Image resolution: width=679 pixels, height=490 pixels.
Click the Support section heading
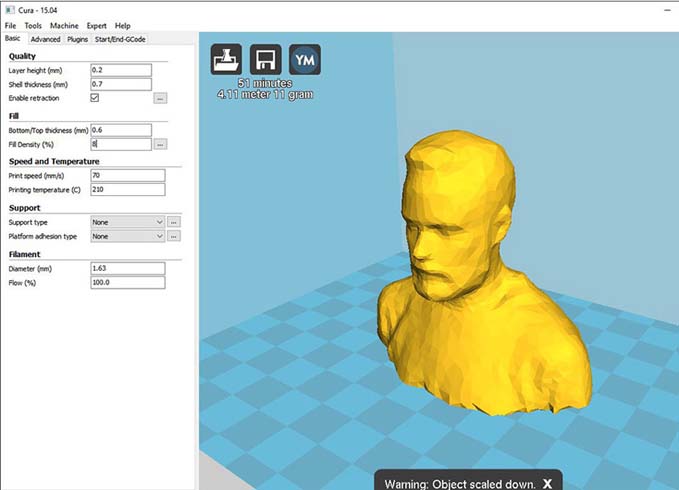click(24, 208)
